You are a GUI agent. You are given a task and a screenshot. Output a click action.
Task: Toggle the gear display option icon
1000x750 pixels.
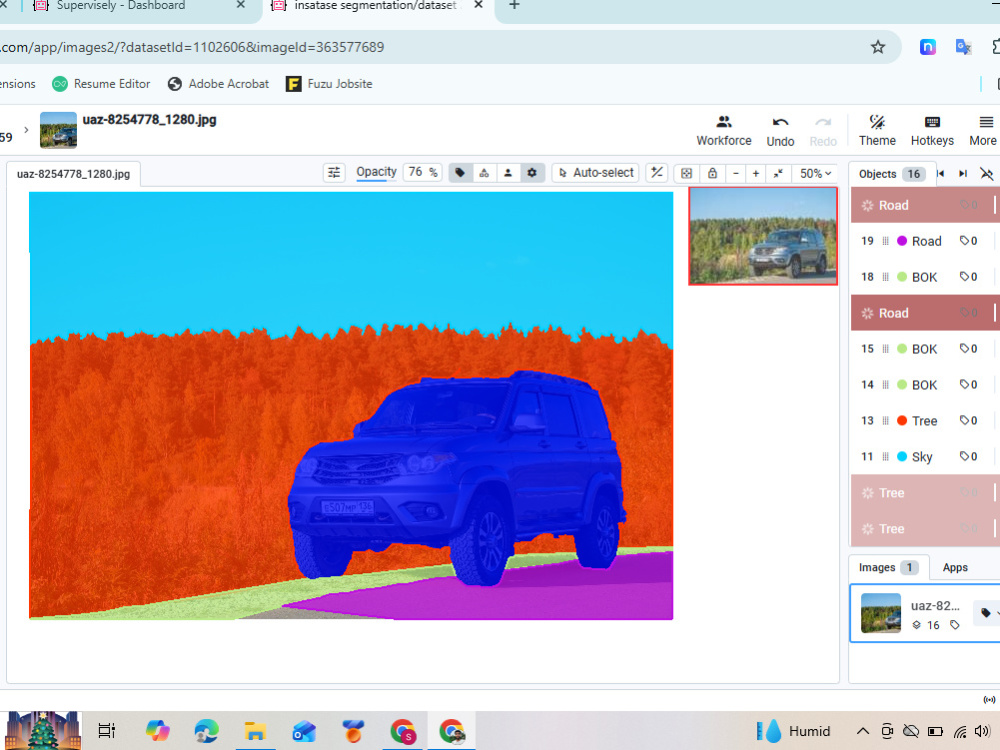tap(532, 173)
